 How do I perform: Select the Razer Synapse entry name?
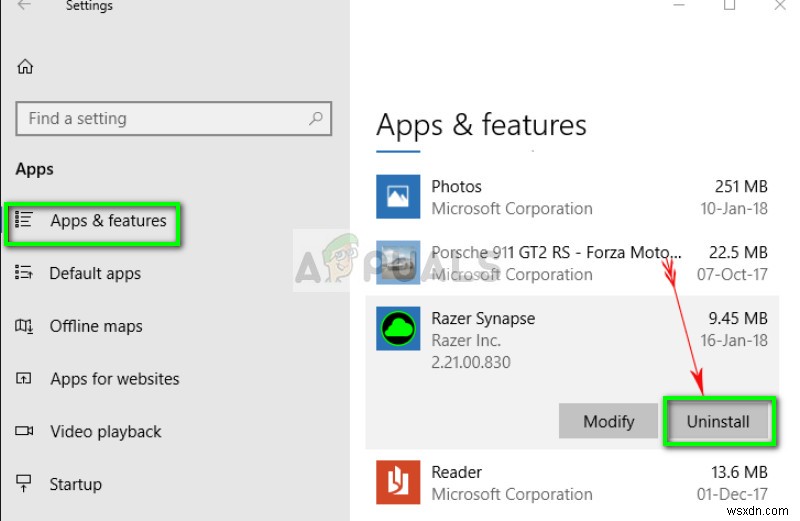coord(483,319)
